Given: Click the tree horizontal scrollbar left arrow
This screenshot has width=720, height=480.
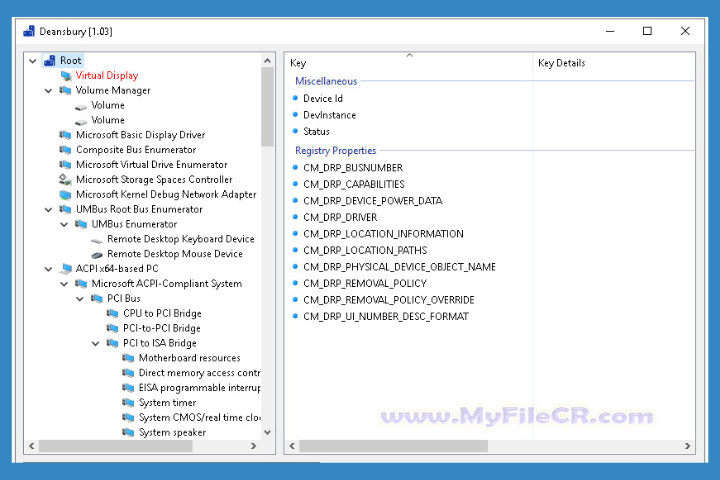Looking at the screenshot, I should (x=32, y=446).
